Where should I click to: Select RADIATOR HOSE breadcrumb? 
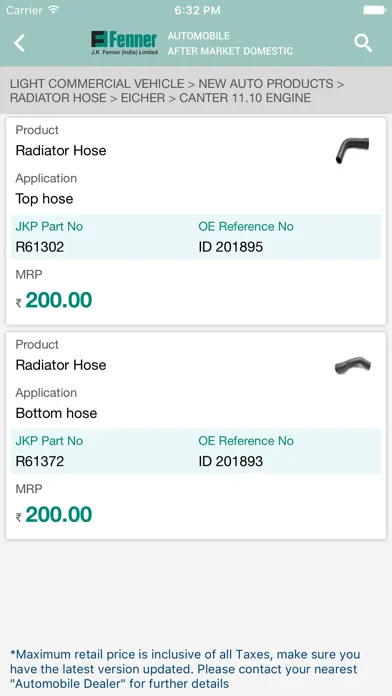click(58, 98)
